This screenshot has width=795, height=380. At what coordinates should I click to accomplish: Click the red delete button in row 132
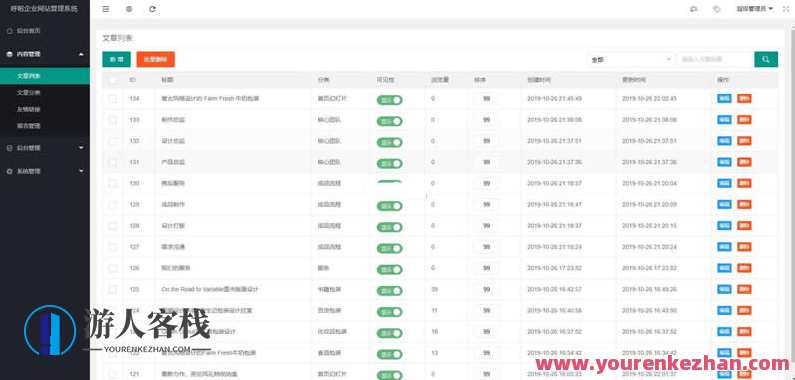pos(744,141)
